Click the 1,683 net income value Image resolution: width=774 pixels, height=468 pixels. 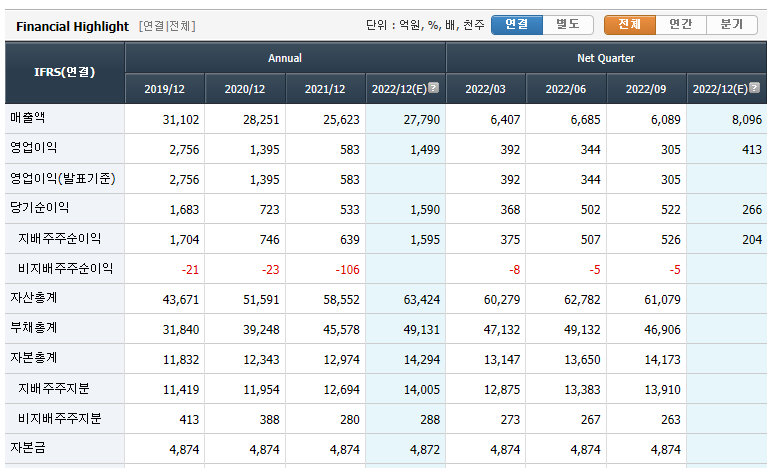point(184,210)
